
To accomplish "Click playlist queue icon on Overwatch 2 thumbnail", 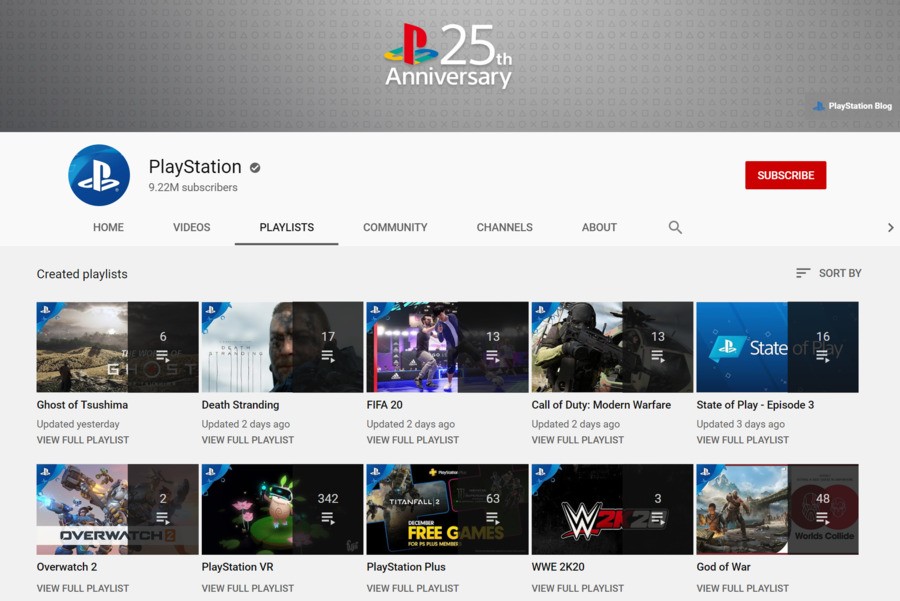I will coord(163,518).
